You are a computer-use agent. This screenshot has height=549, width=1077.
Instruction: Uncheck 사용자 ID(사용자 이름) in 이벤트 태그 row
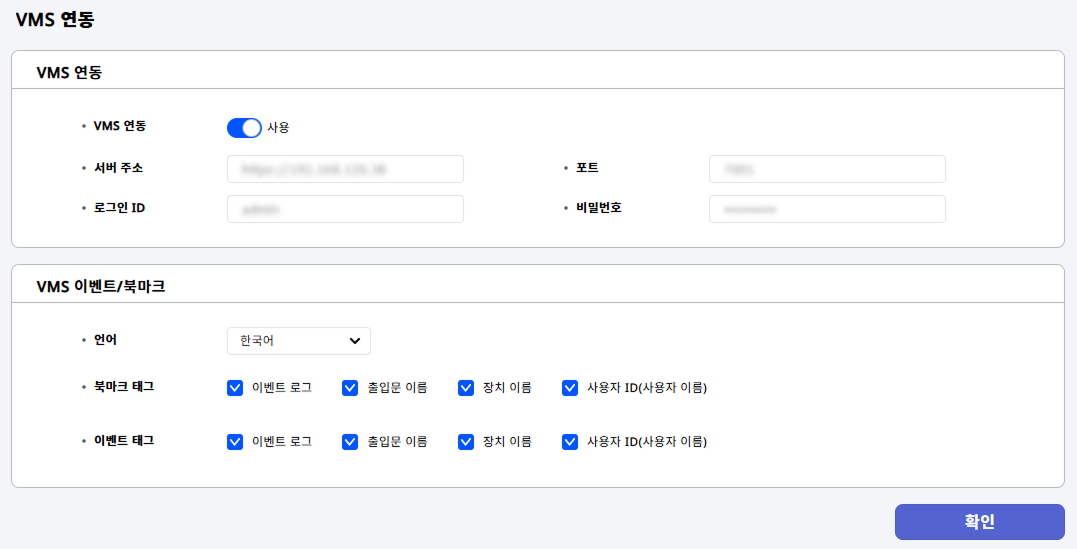pos(570,441)
